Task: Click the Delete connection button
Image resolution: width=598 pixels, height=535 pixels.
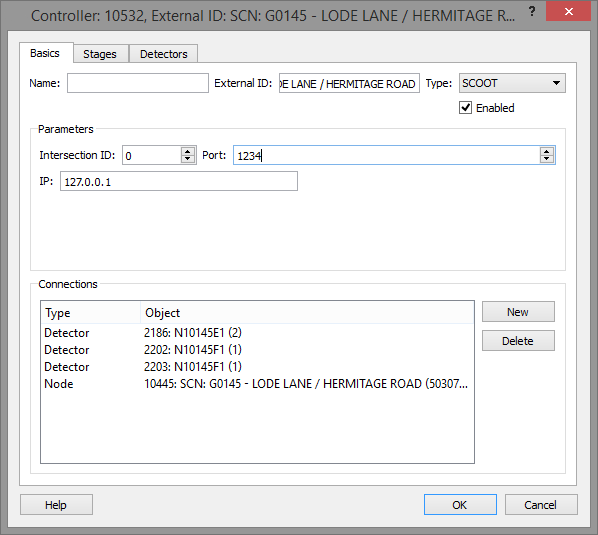Action: (x=518, y=341)
